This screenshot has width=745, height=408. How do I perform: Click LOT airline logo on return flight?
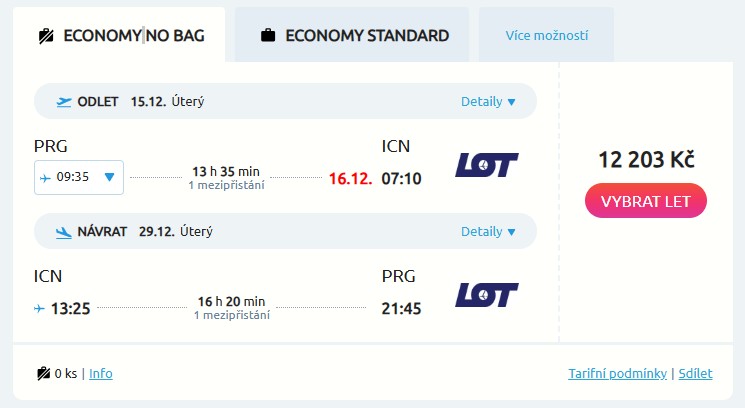(487, 294)
